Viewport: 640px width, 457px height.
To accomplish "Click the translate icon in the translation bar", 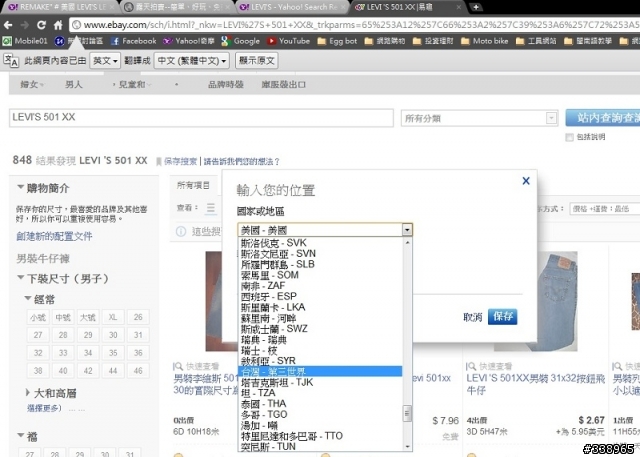I will [11, 60].
